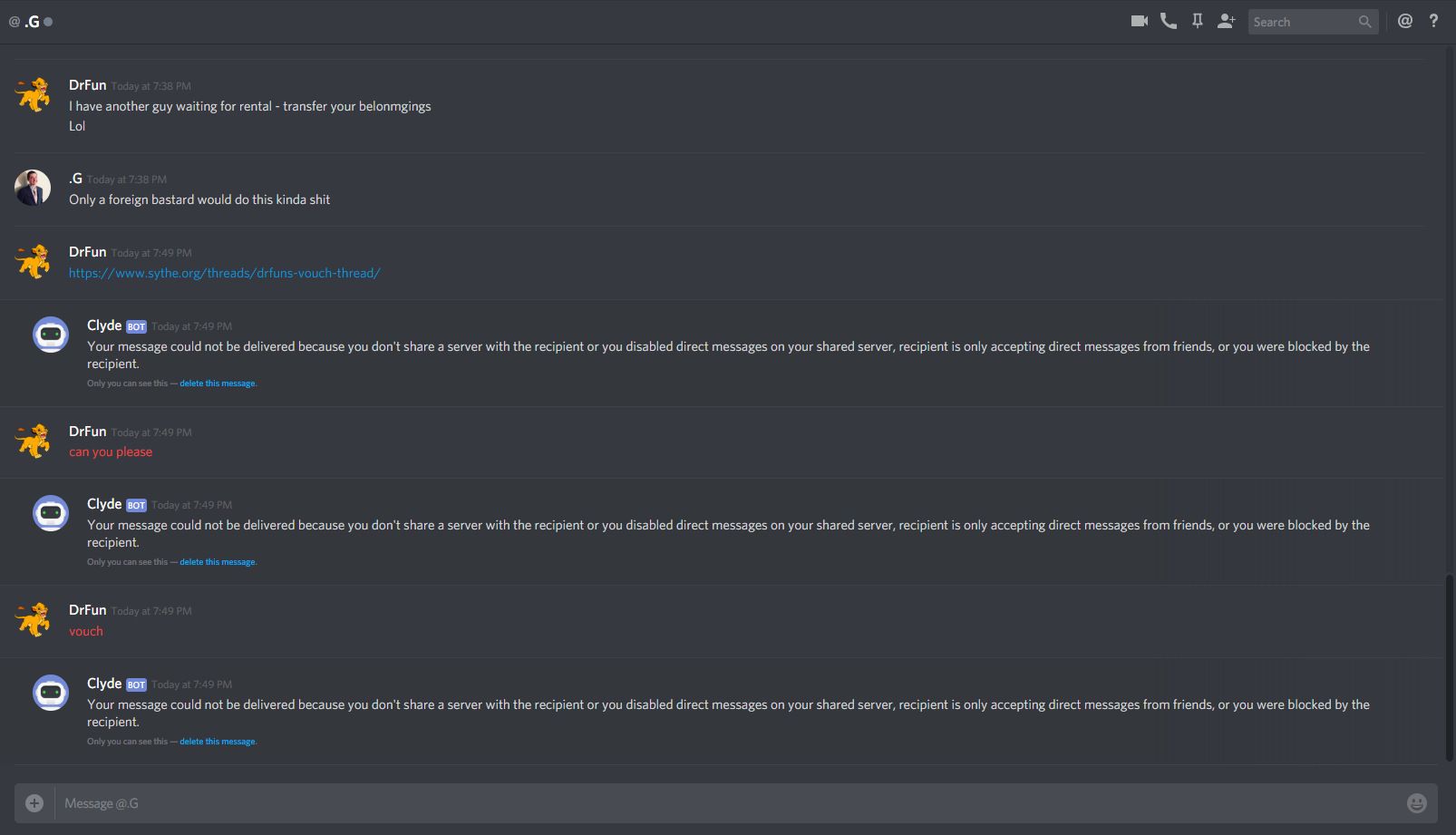Start a voice call

click(x=1169, y=21)
